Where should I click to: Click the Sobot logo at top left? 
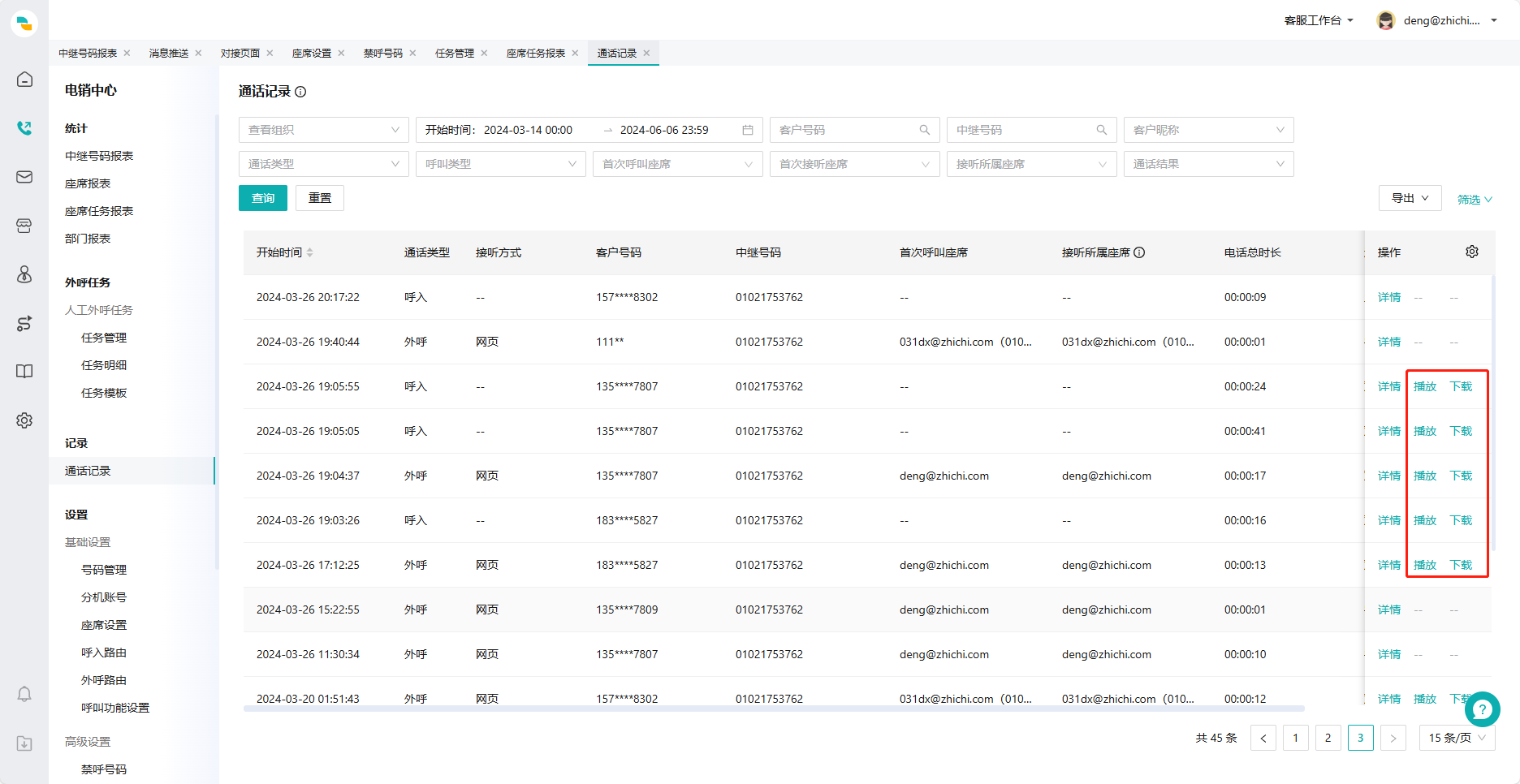tap(24, 24)
